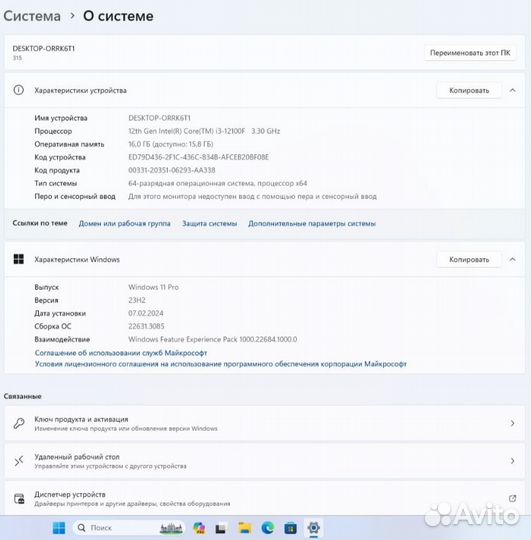The height and width of the screenshot is (540, 531).
Task: Open Ключ продукта и активация chevron
Action: (x=512, y=423)
